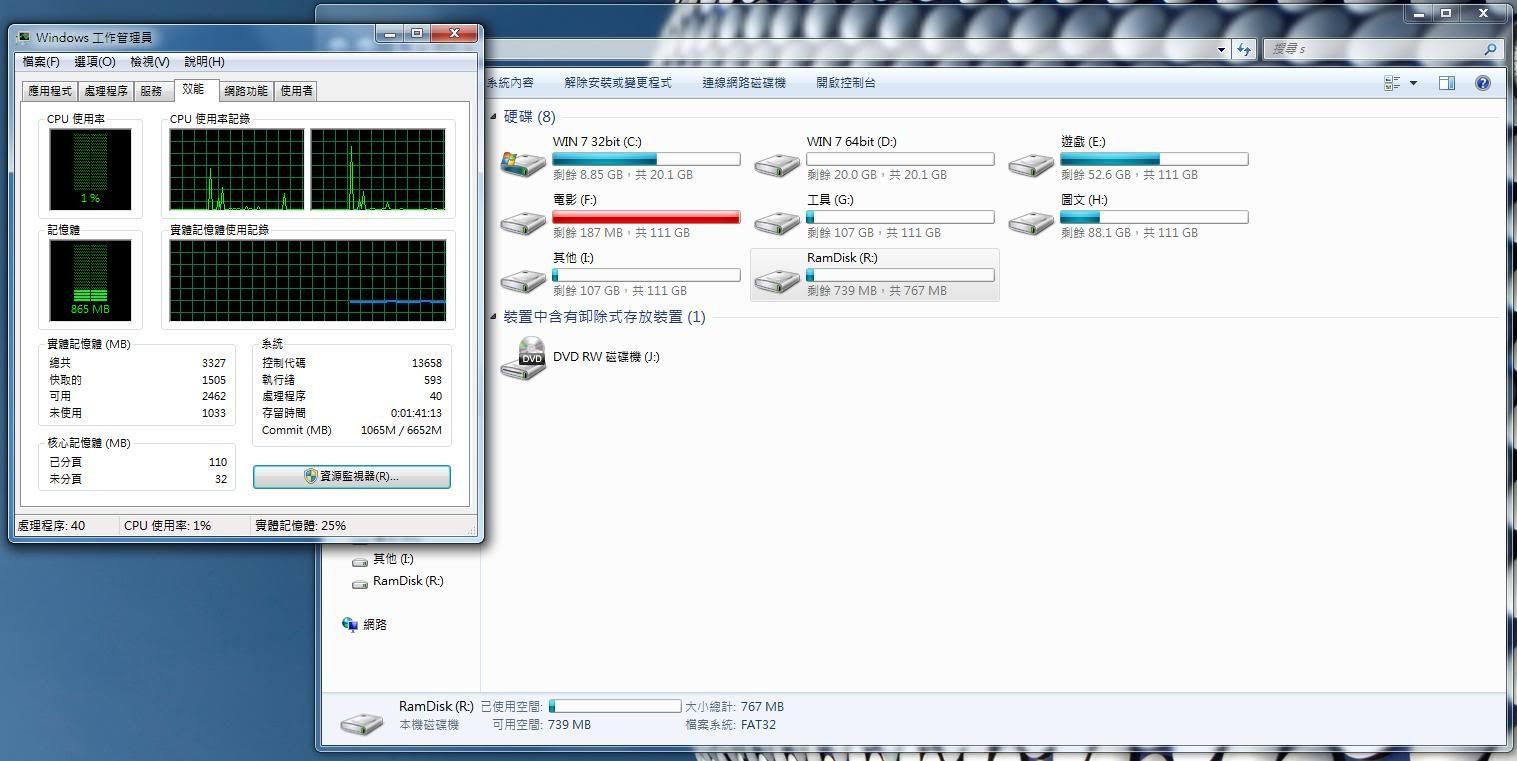Image resolution: width=1517 pixels, height=761 pixels.
Task: Open 資源監視器(R)... button
Action: tap(352, 476)
